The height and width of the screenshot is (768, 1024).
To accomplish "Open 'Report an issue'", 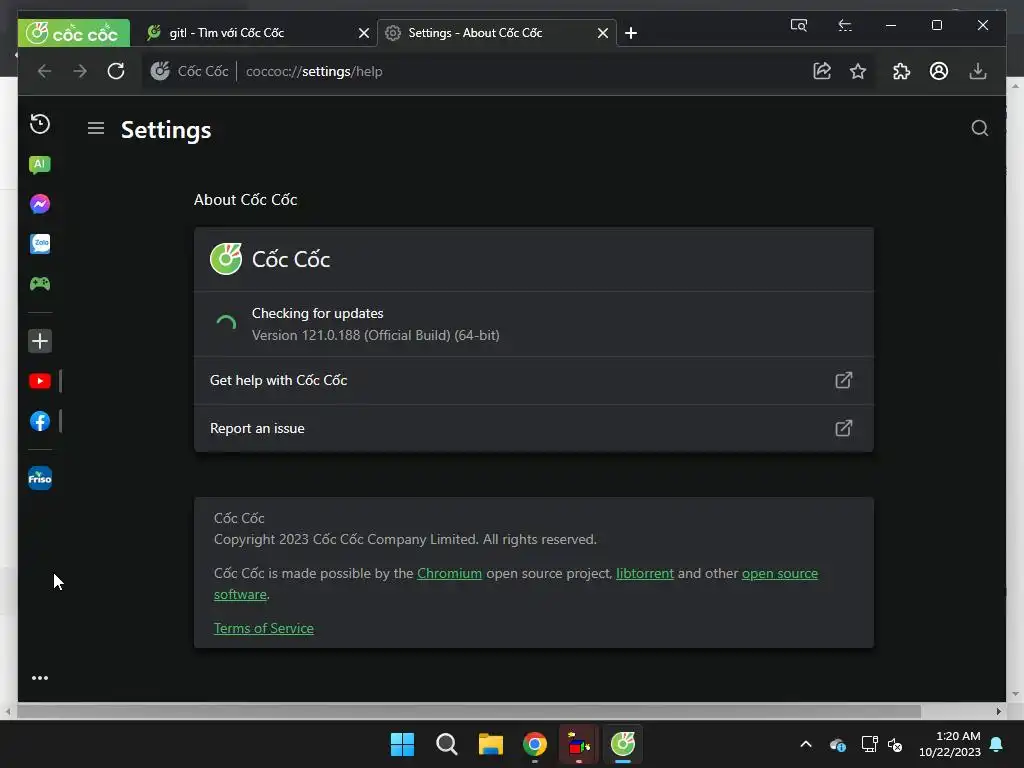I will tap(534, 428).
